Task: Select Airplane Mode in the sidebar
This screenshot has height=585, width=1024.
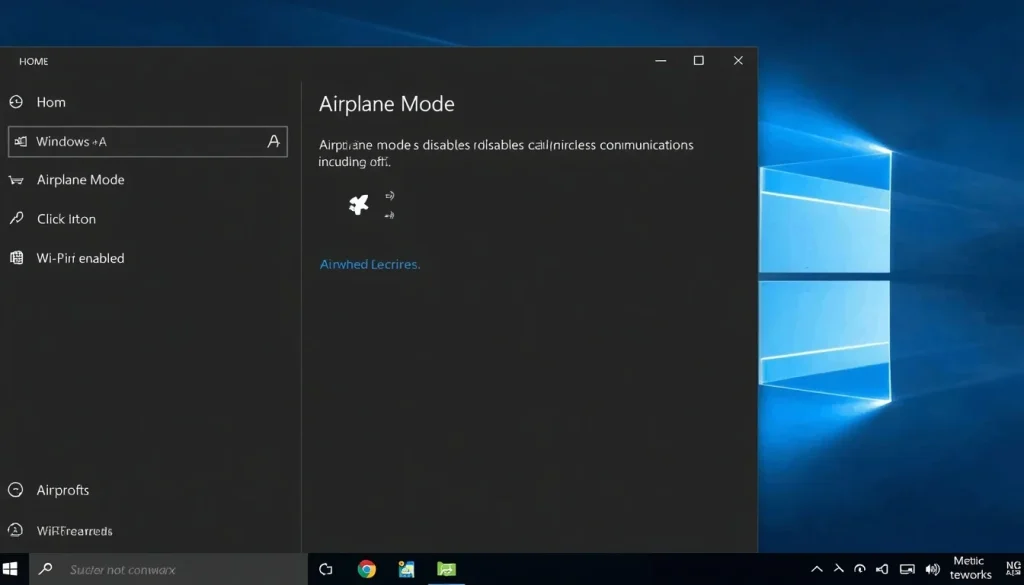Action: pos(80,180)
